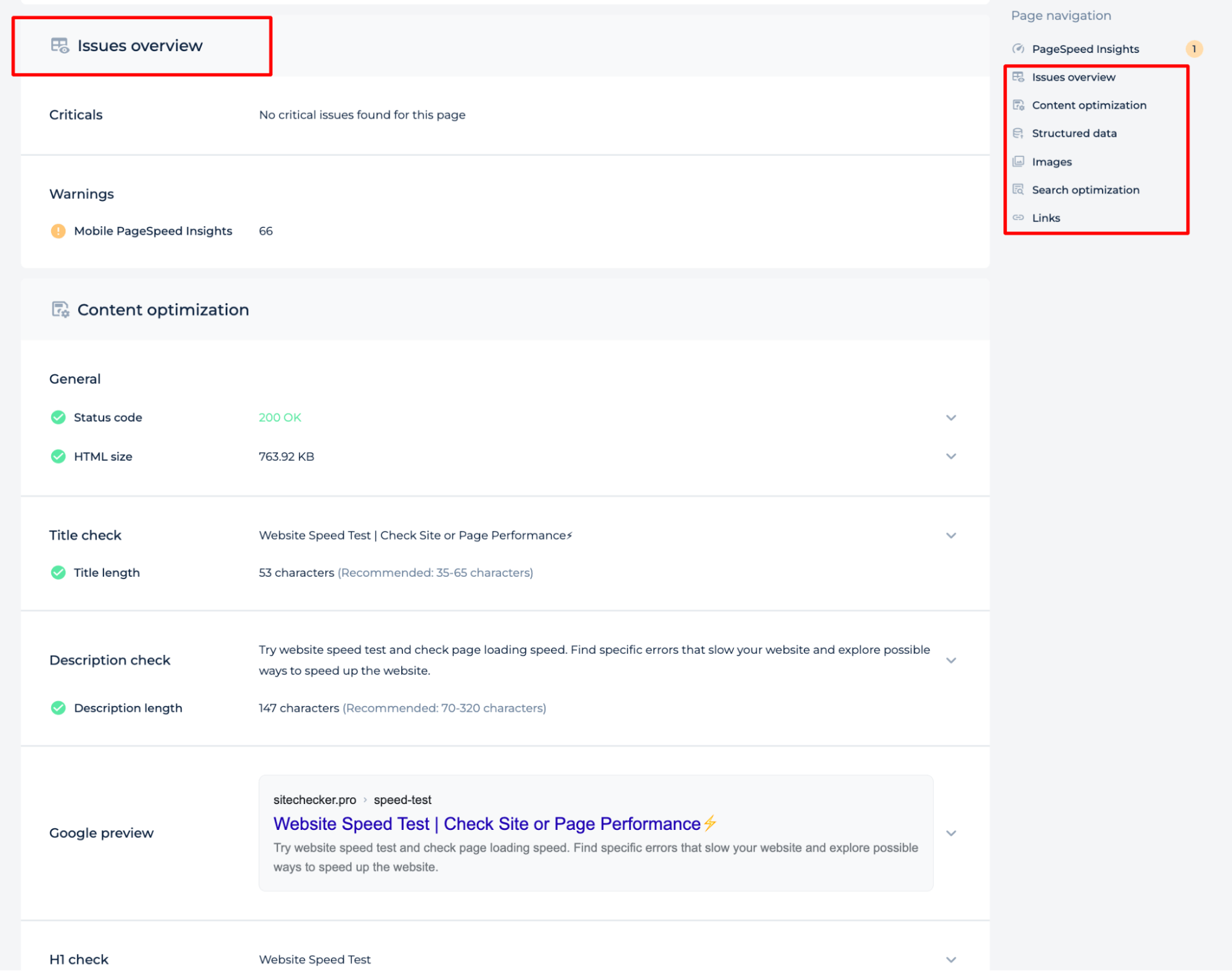This screenshot has height=971, width=1232.
Task: Click the Structured data icon in page navigation
Action: pos(1018,133)
